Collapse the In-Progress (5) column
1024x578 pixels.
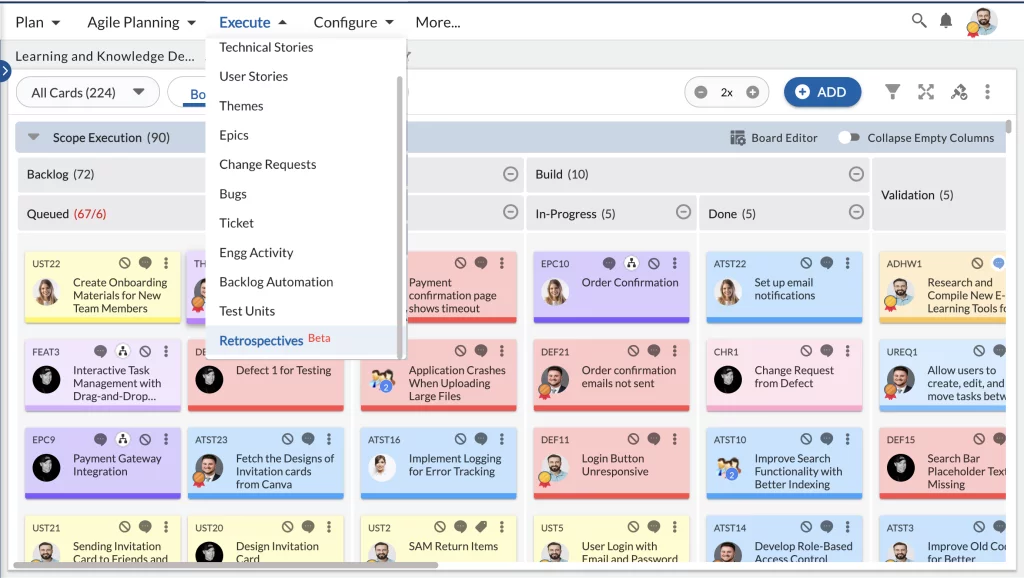coord(683,212)
